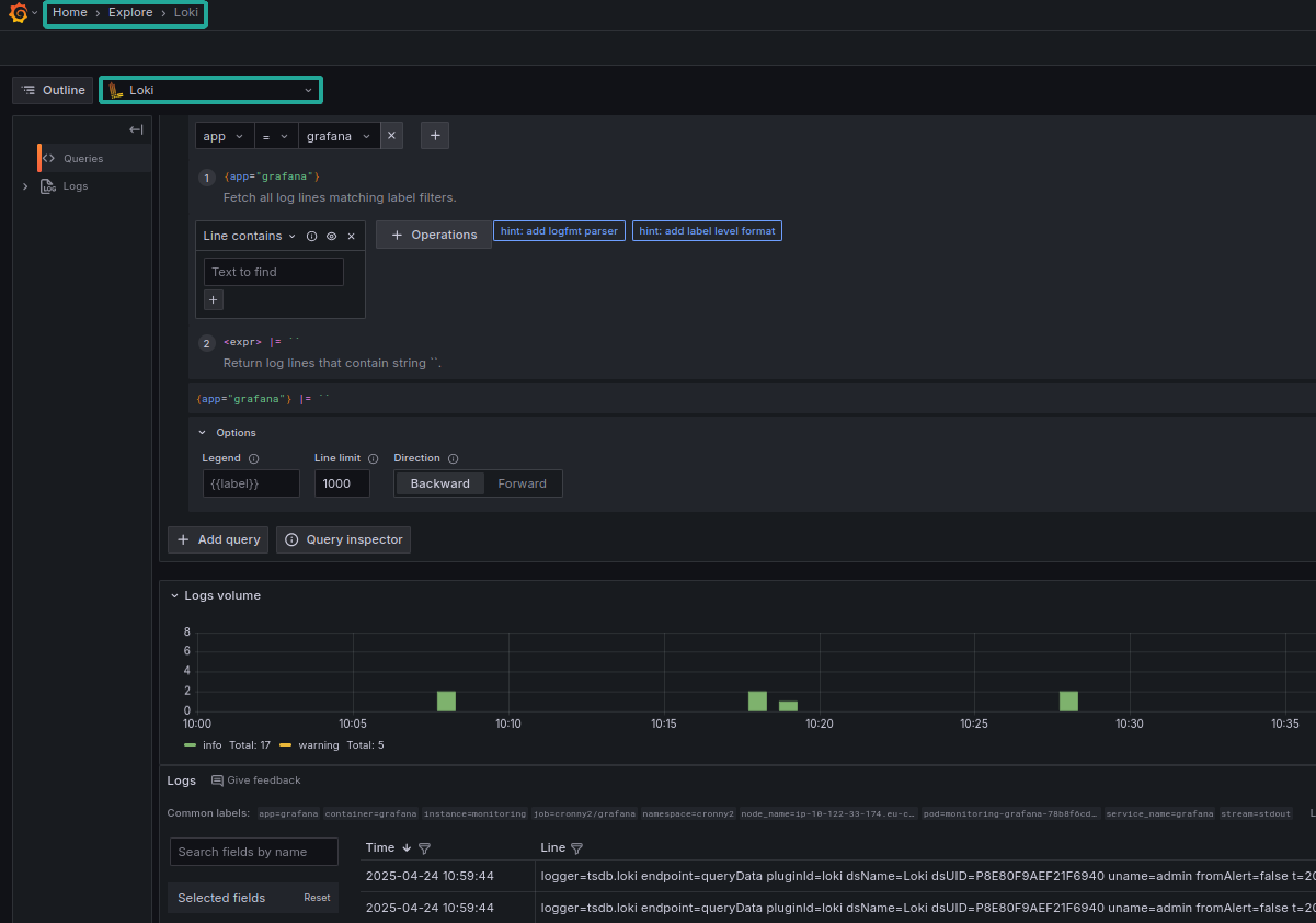Apply hint: add label level format

tap(707, 231)
